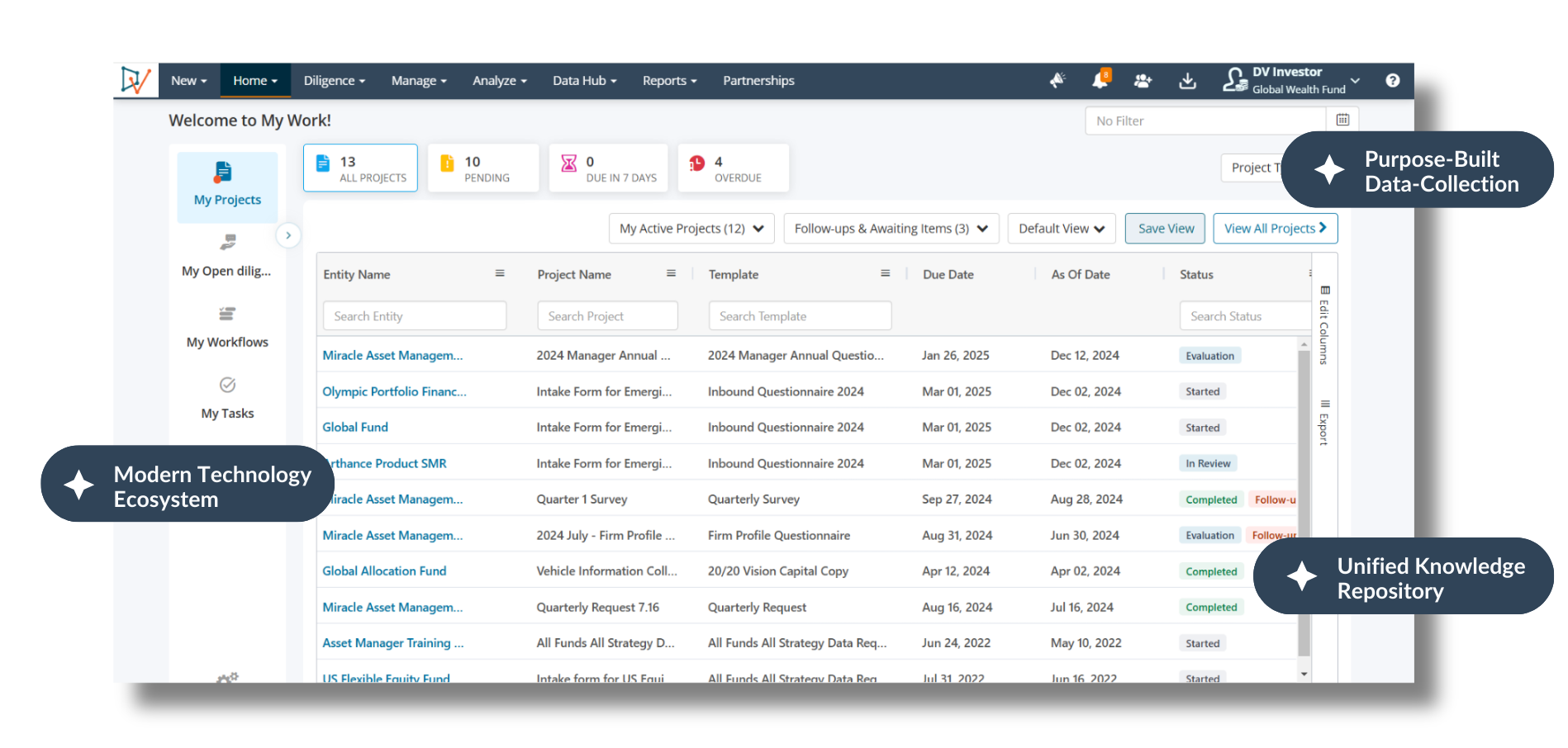This screenshot has height=748, width=1568.
Task: Open My Workflows in the sidebar
Action: [x=227, y=328]
